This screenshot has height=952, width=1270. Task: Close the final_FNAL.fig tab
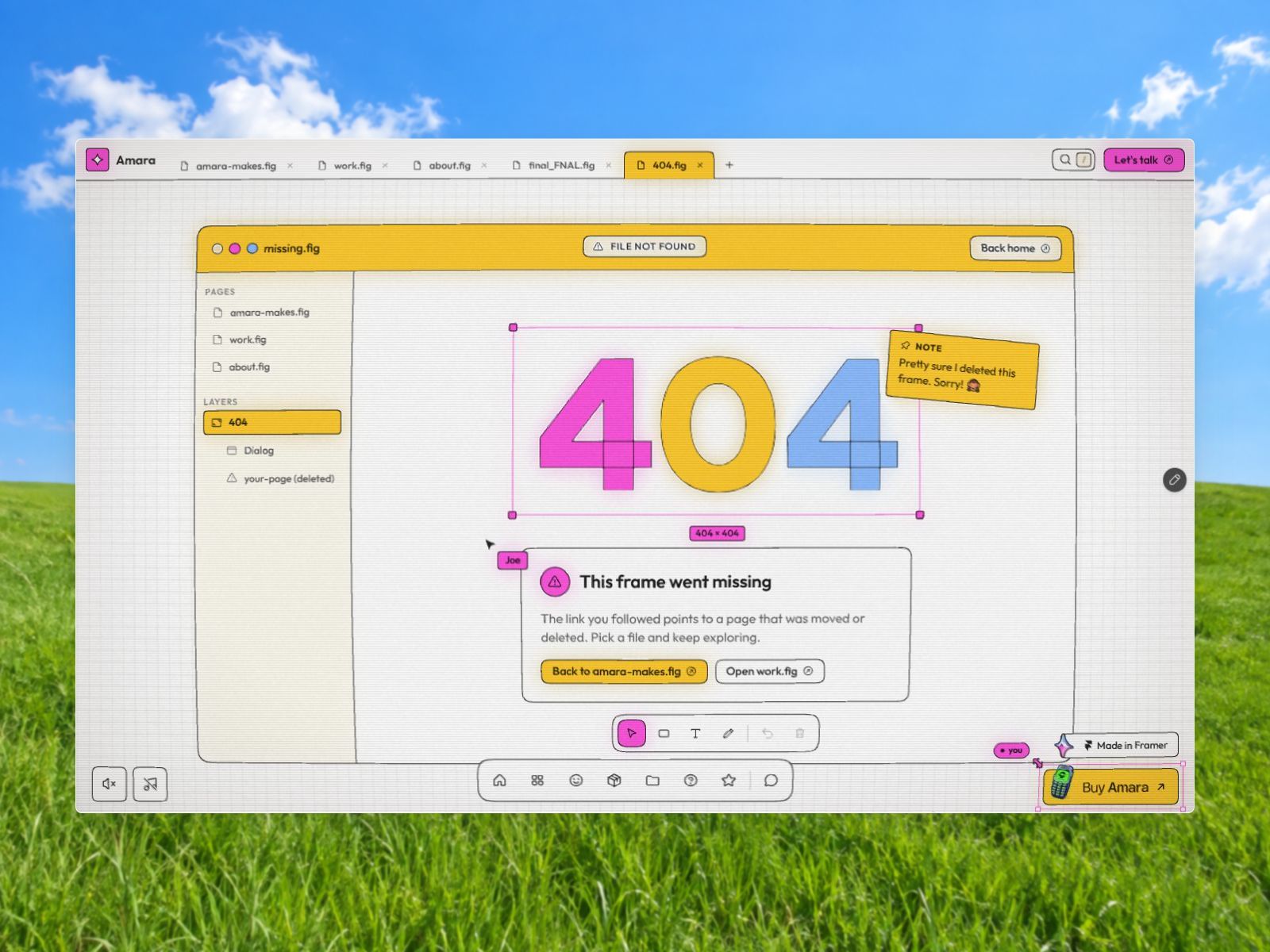click(x=609, y=166)
